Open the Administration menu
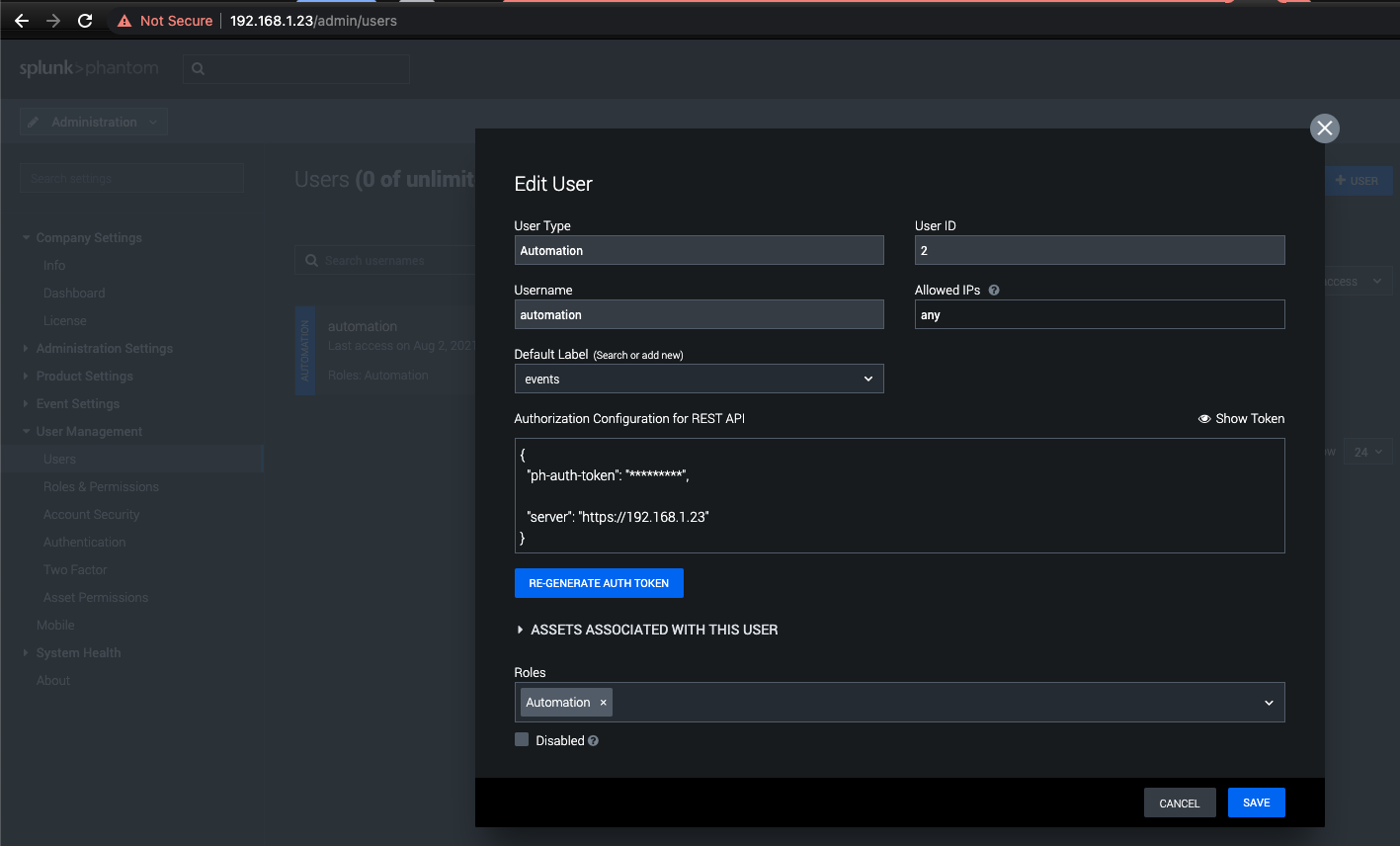The width and height of the screenshot is (1400, 846). (94, 123)
